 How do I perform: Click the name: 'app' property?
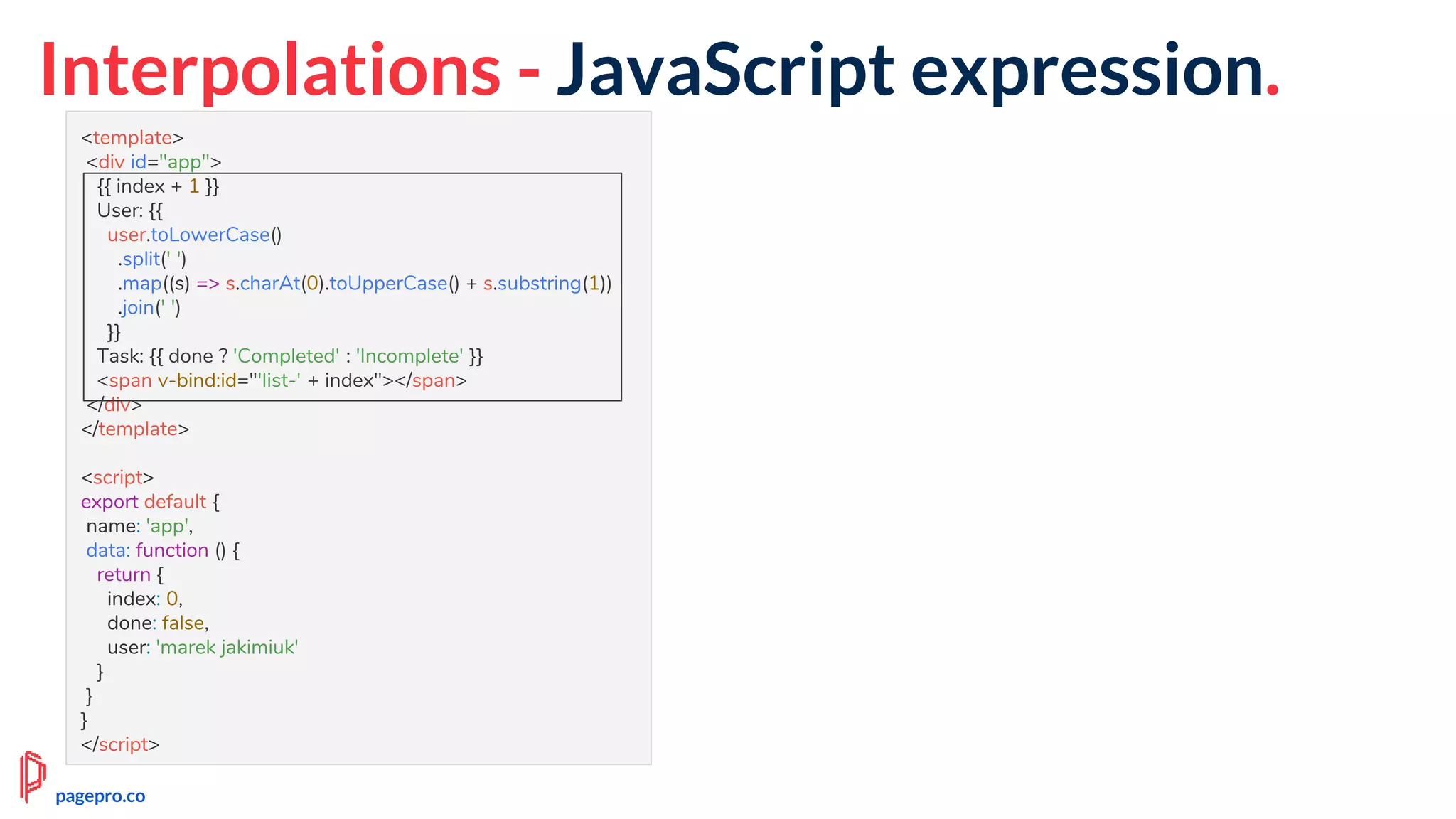click(139, 526)
